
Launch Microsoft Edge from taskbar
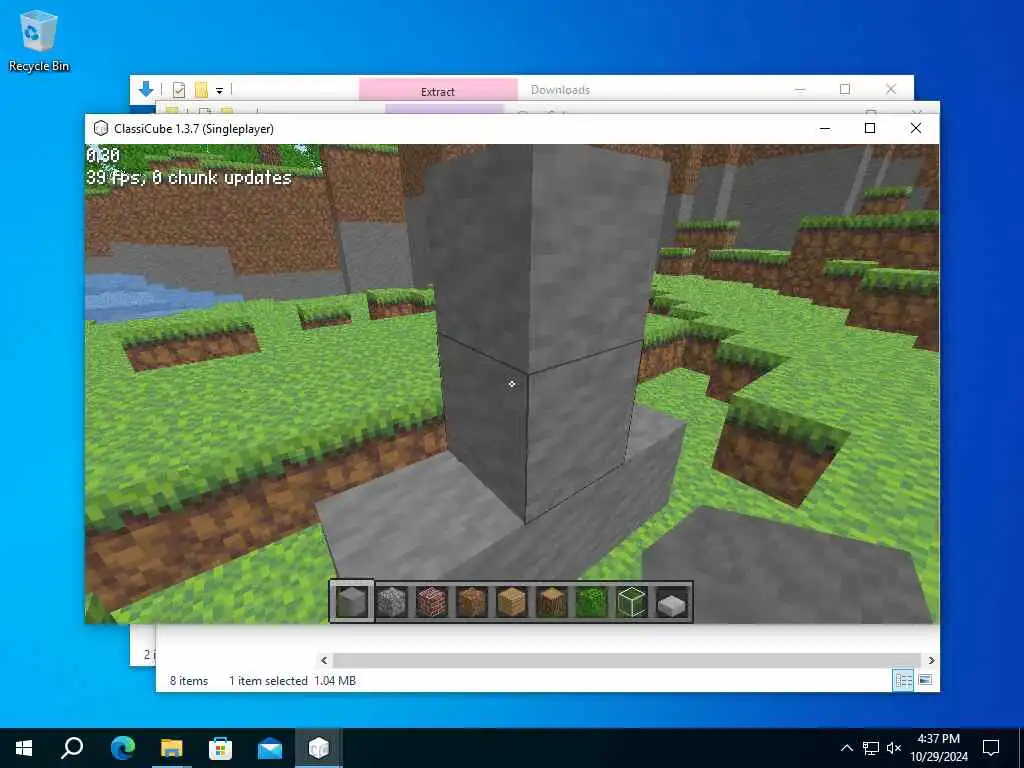coord(123,748)
